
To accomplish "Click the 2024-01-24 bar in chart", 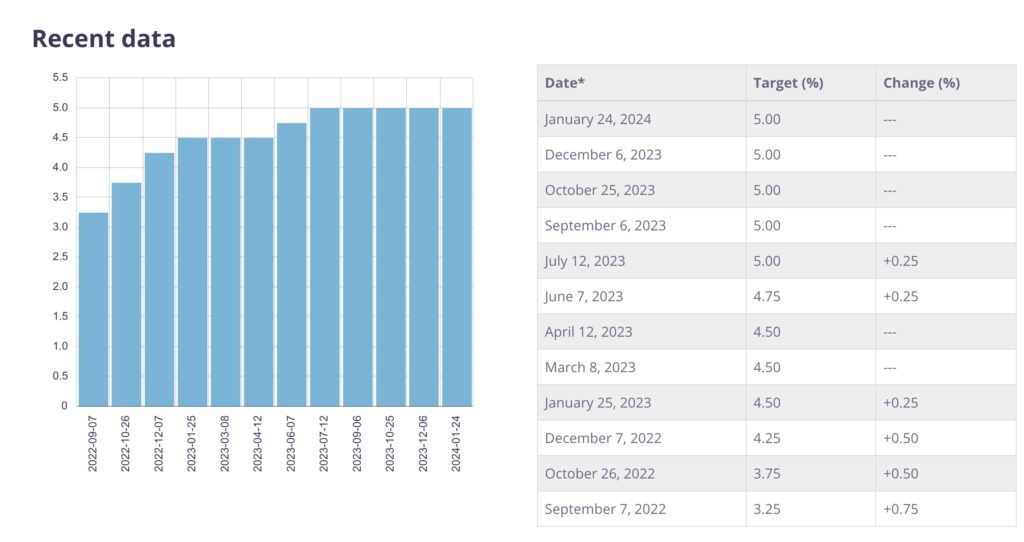I will pos(456,257).
